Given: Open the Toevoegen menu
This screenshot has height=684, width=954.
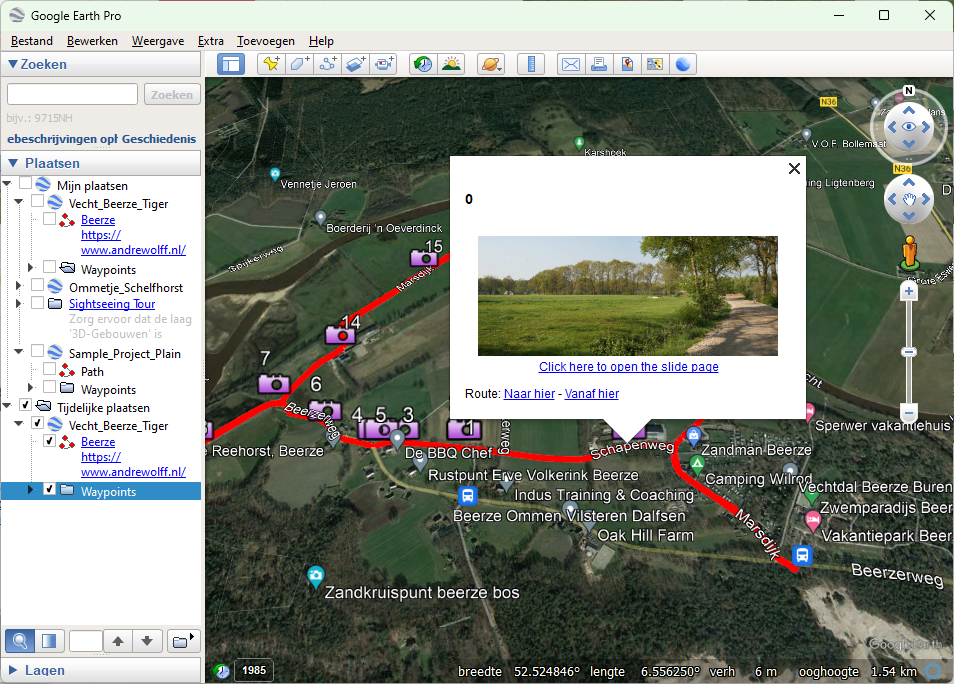Looking at the screenshot, I should coord(265,41).
